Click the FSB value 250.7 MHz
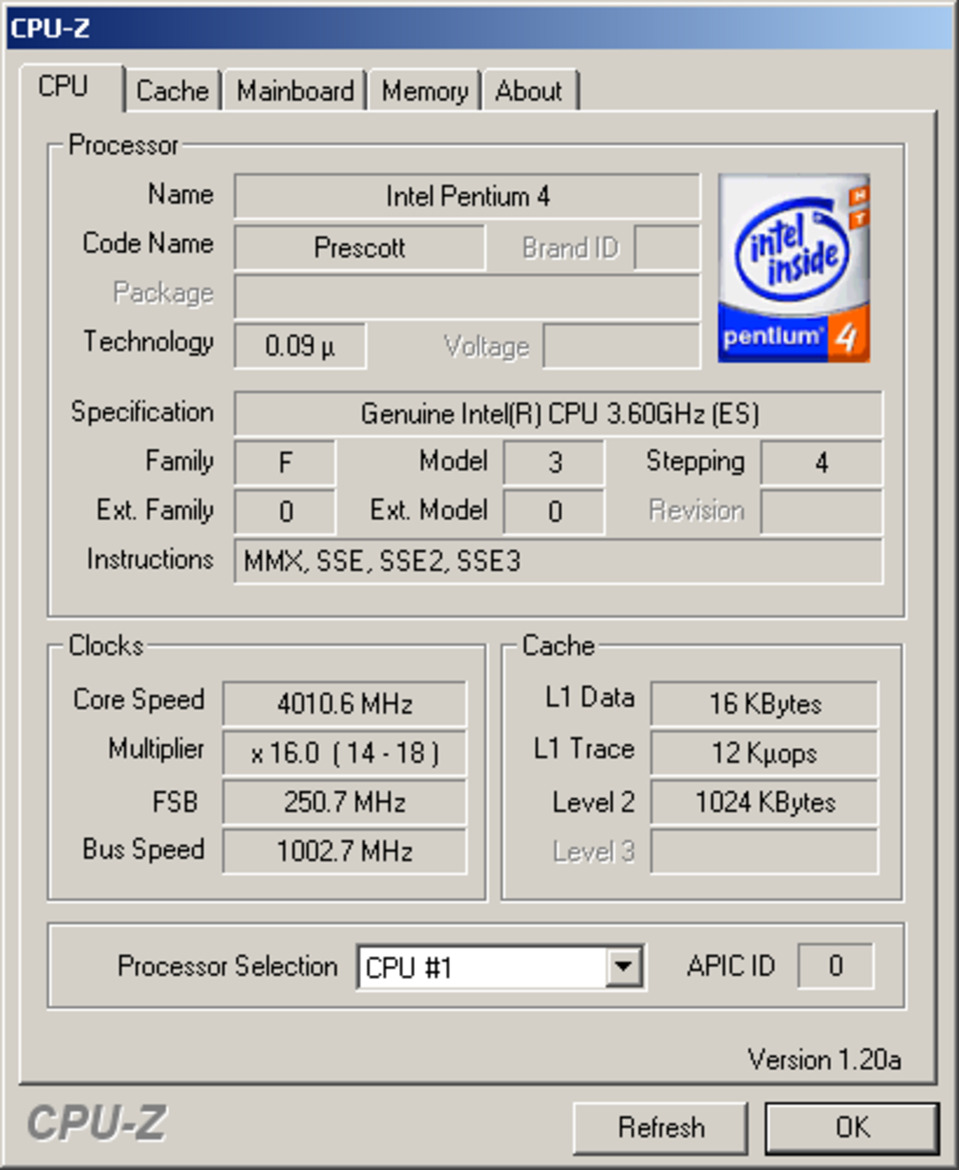This screenshot has height=1170, width=959. tap(345, 801)
